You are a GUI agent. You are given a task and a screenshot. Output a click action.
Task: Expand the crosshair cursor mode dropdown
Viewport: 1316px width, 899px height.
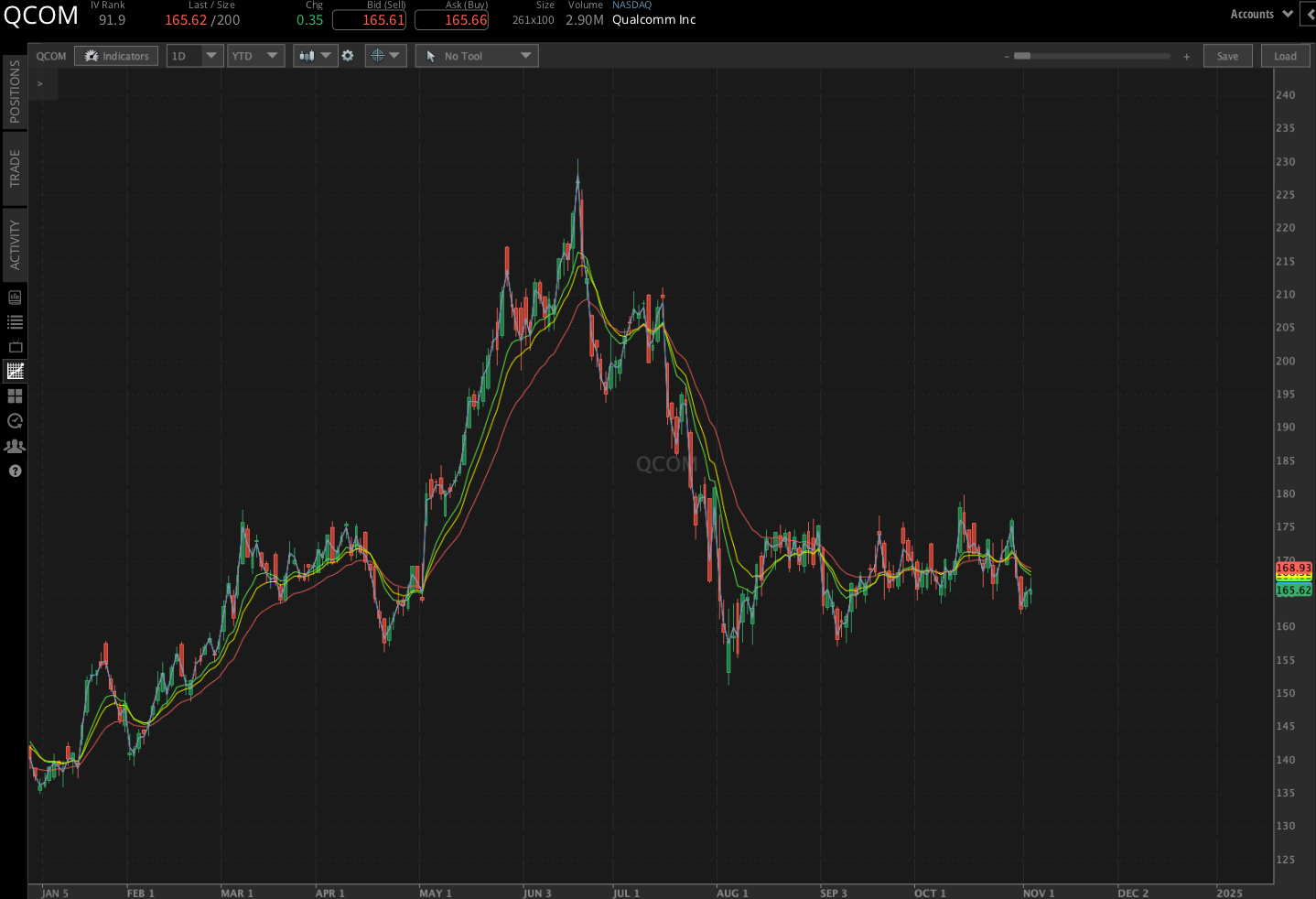385,56
